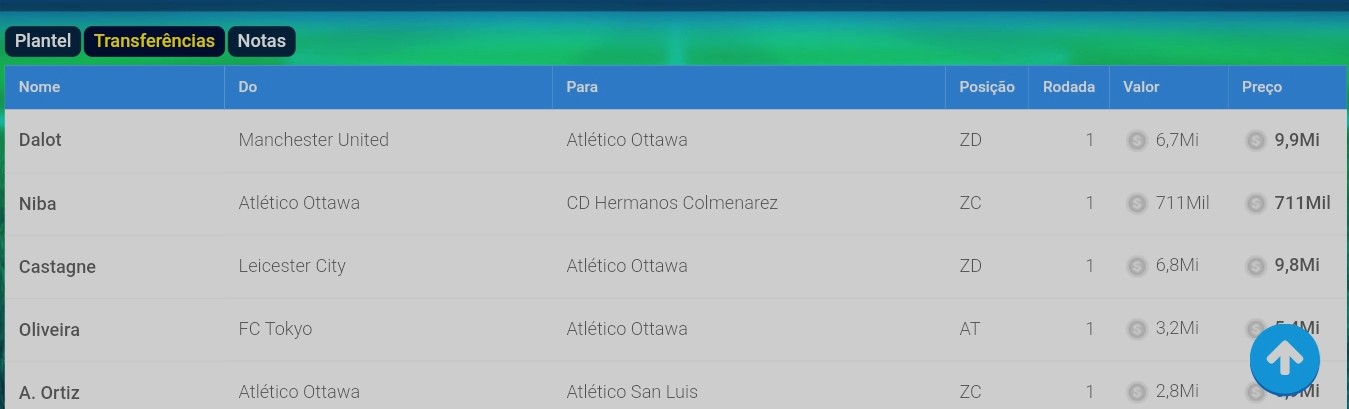The height and width of the screenshot is (409, 1349).
Task: Sort by the Posição column header
Action: click(x=986, y=87)
